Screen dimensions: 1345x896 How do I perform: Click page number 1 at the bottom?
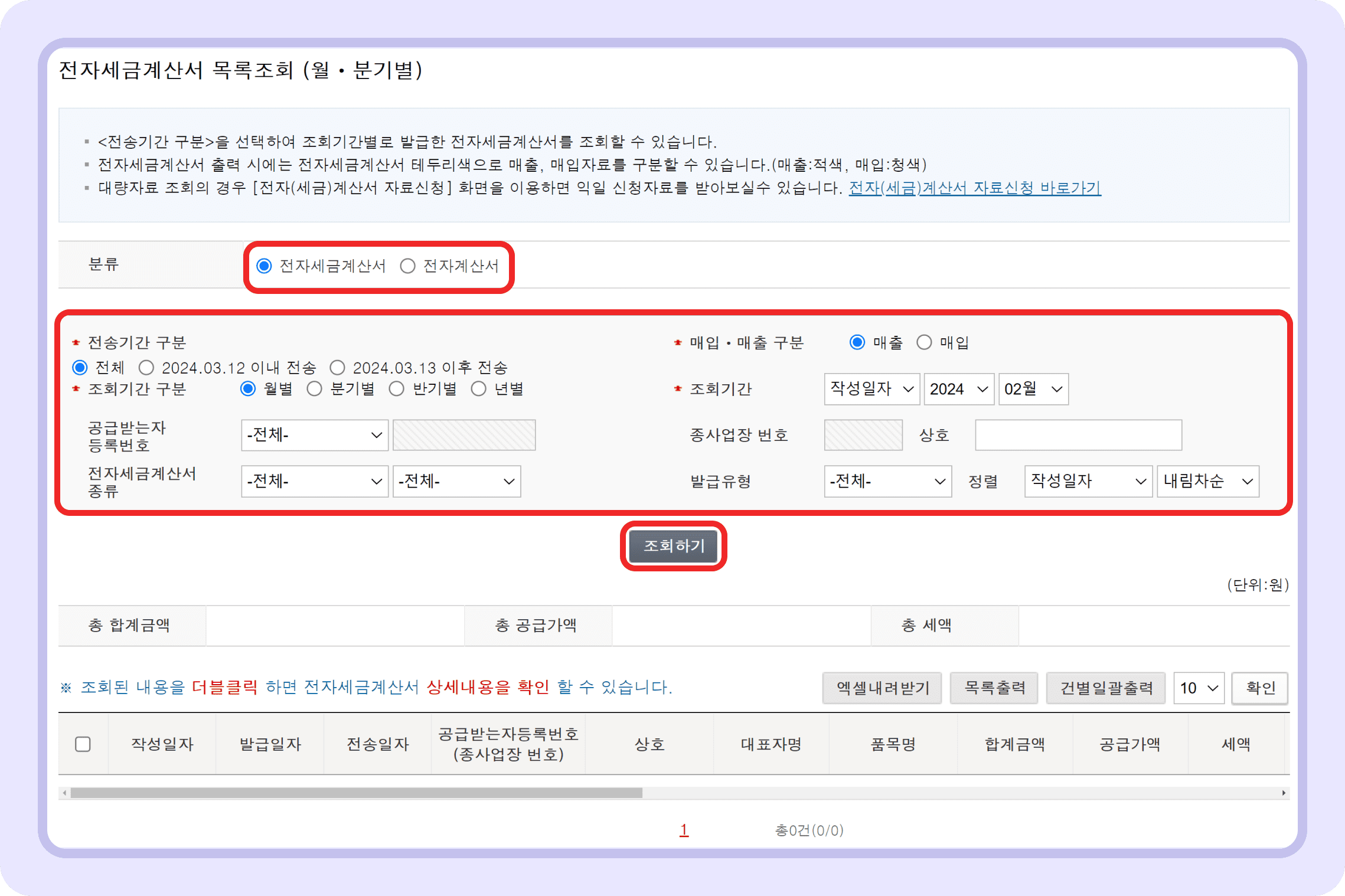point(683,830)
